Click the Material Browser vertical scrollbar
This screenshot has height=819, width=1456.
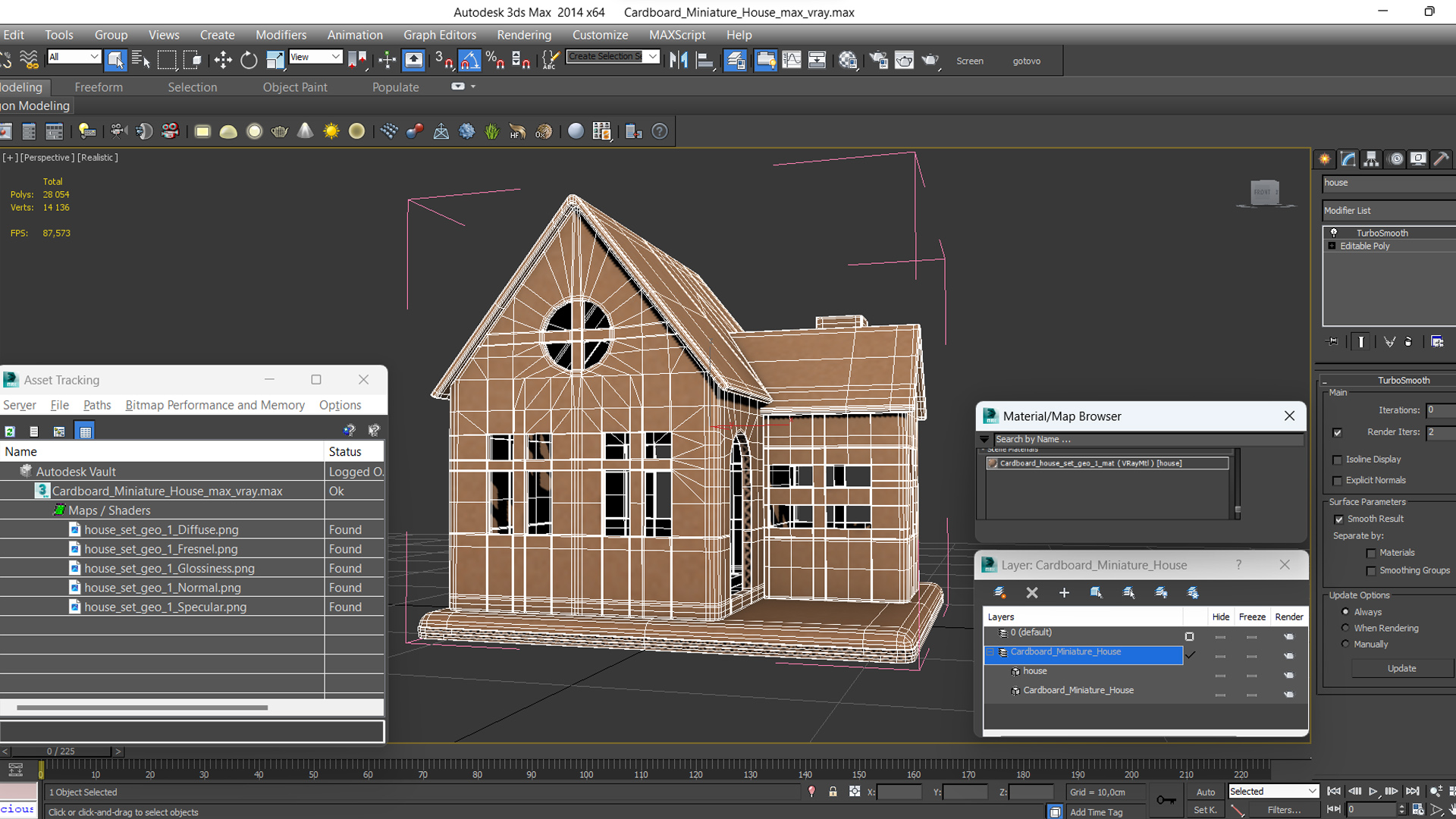point(1238,484)
